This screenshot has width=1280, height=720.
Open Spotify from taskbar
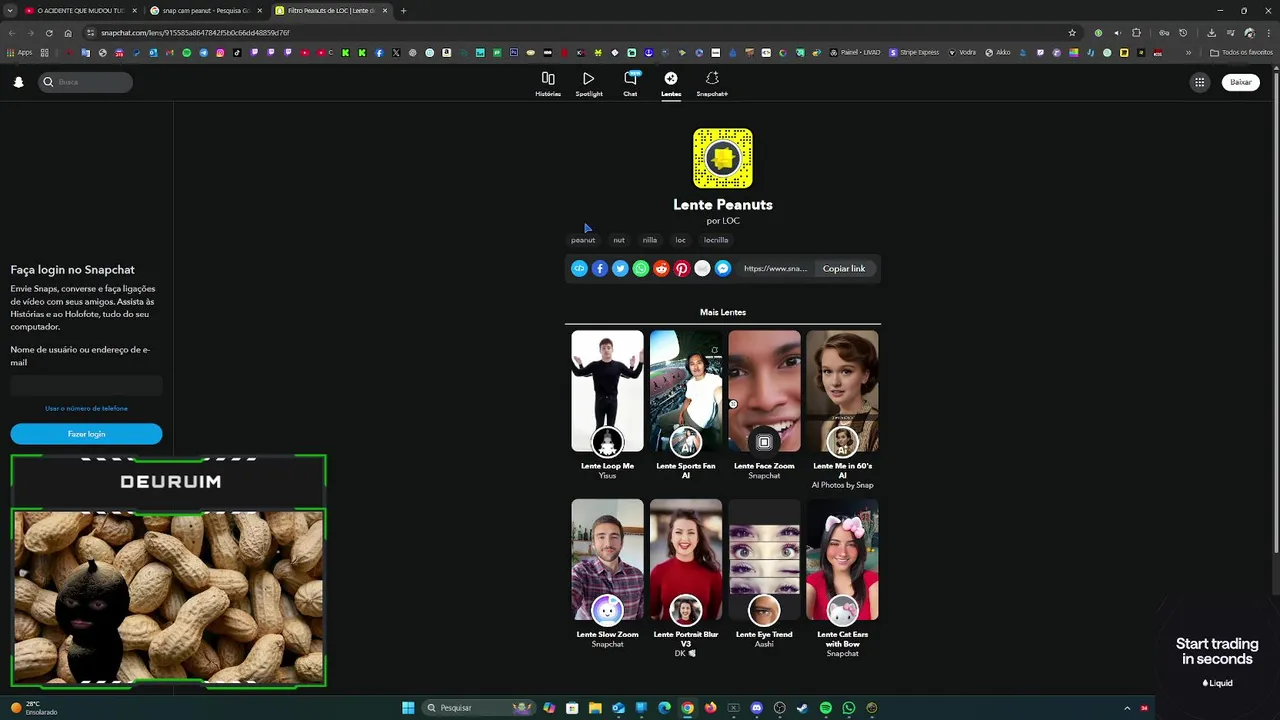[825, 707]
